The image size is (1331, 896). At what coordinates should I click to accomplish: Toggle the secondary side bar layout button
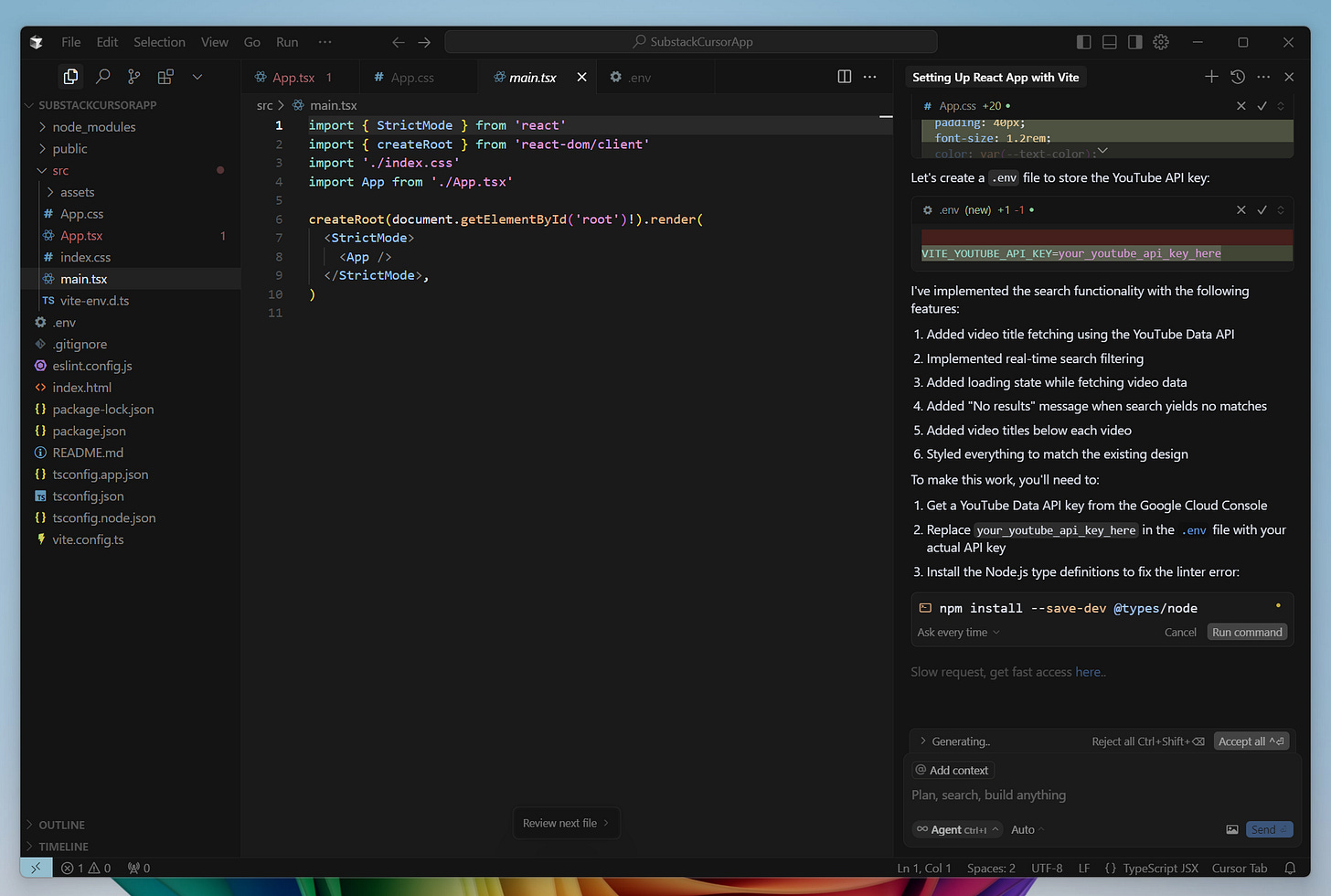click(x=1135, y=42)
